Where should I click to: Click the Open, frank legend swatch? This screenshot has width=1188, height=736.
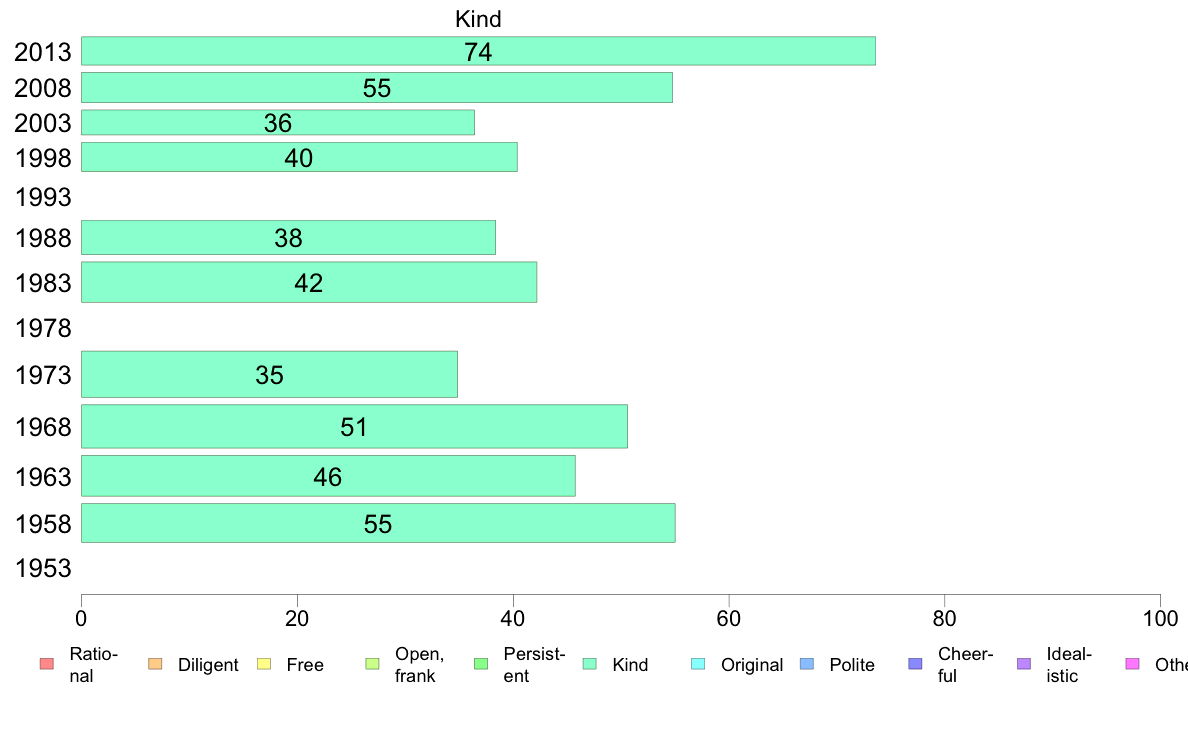[x=372, y=664]
